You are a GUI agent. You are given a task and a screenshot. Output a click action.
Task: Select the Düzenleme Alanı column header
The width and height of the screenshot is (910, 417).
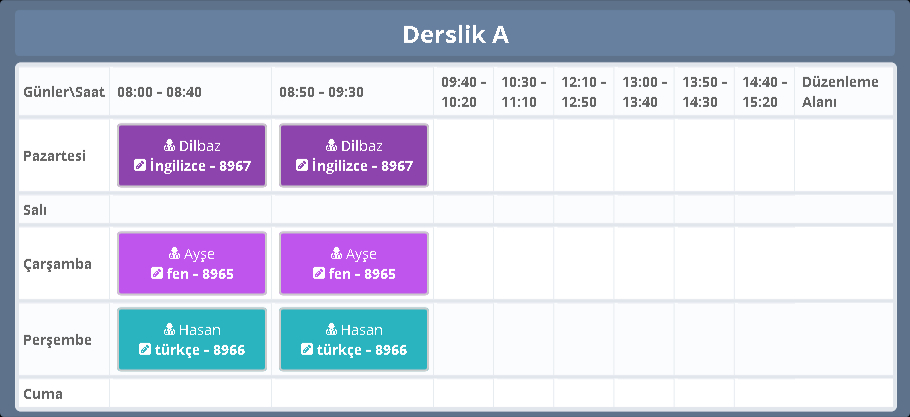[840, 92]
